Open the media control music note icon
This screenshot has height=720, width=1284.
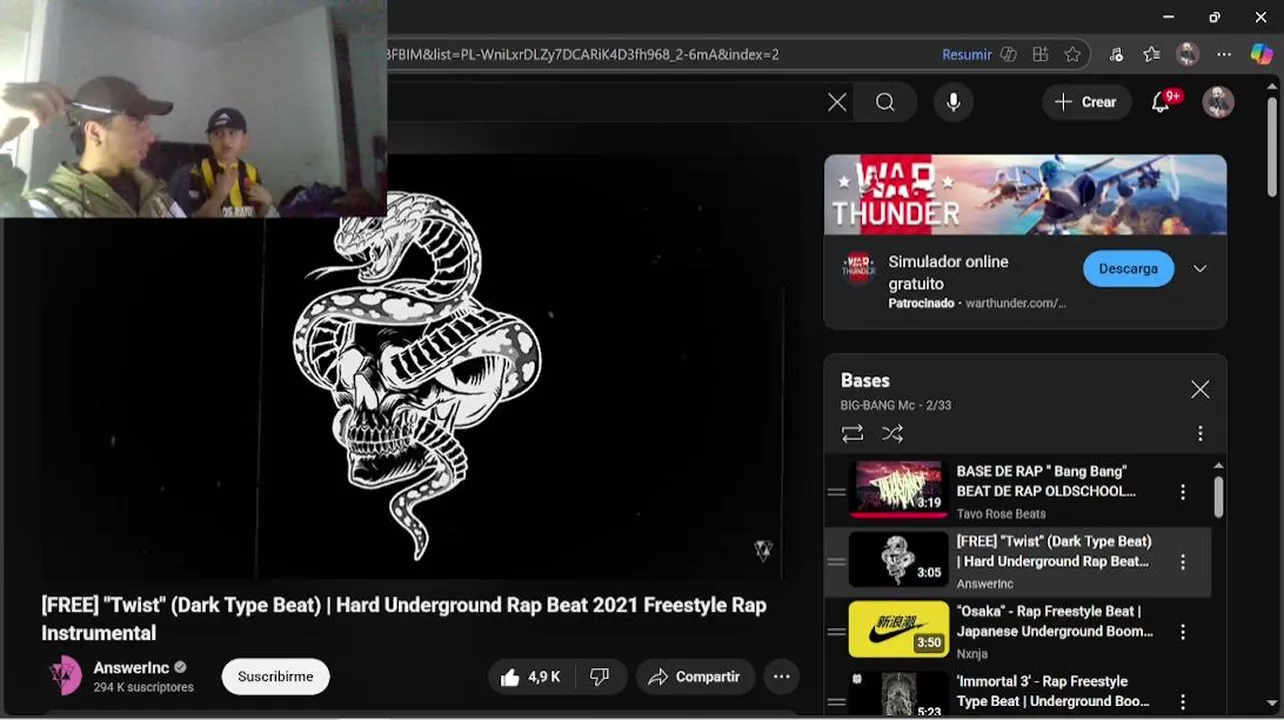point(1117,55)
